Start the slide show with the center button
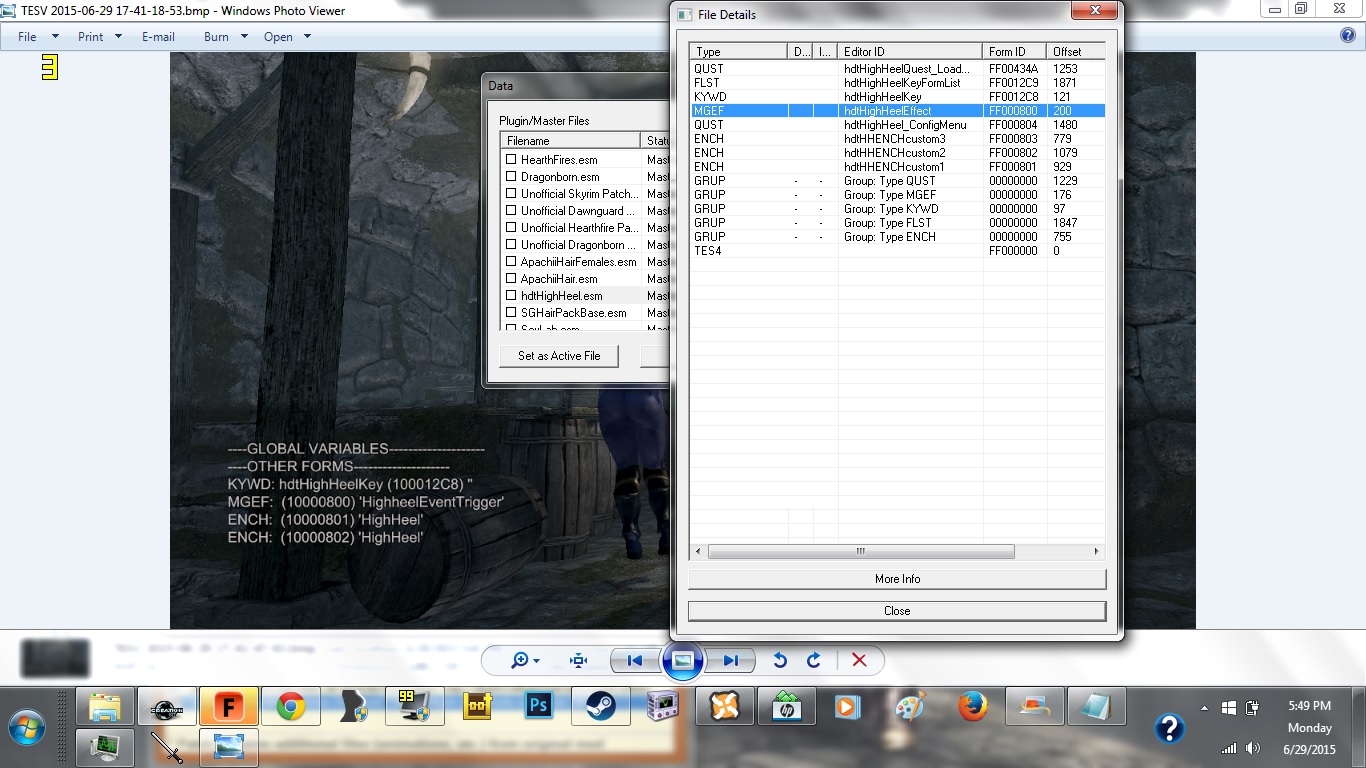 click(x=683, y=660)
